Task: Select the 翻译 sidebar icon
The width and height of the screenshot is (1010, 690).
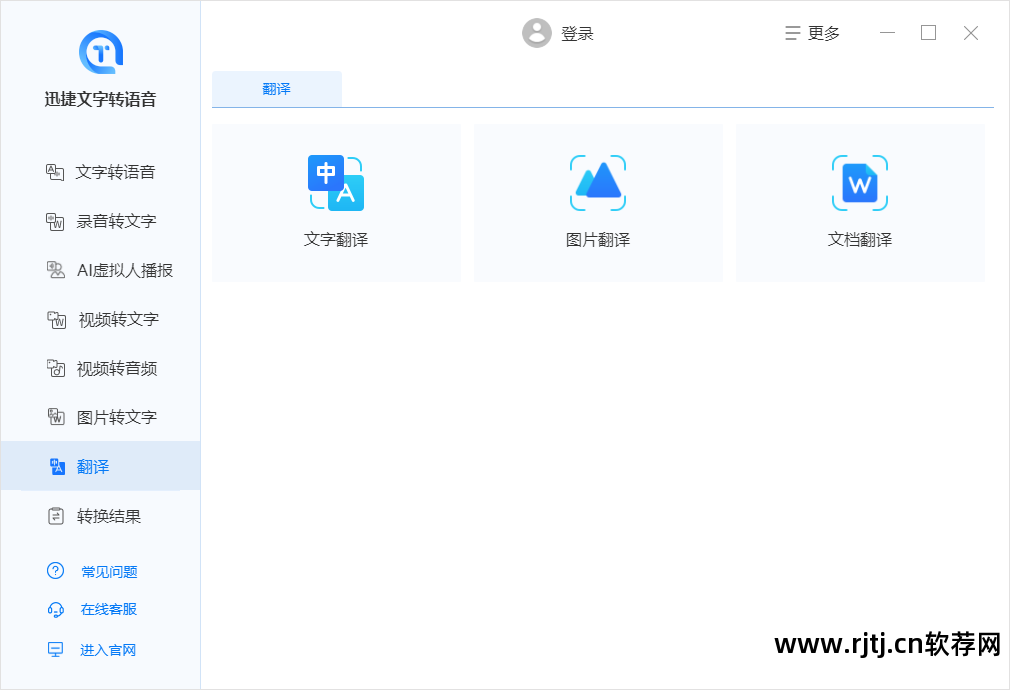Action: (56, 466)
